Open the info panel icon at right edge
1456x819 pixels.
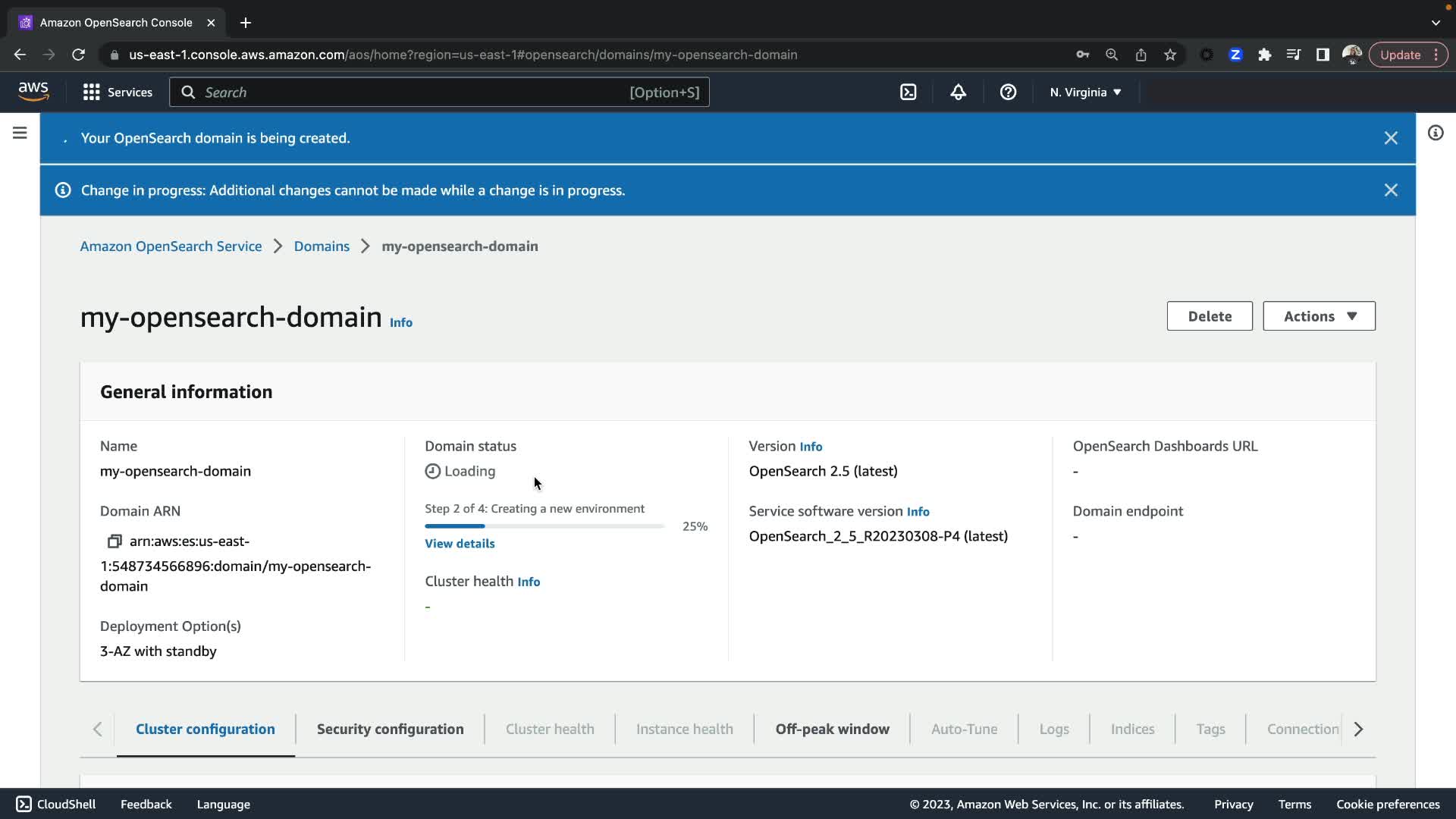click(x=1436, y=133)
